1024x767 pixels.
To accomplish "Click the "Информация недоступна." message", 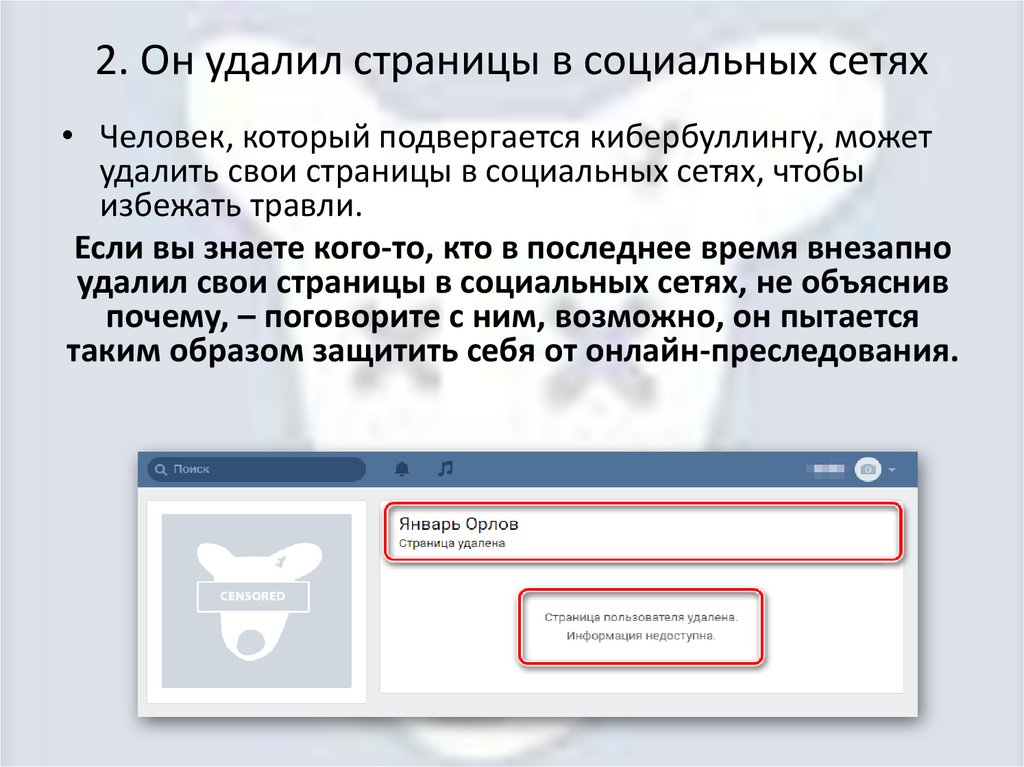I will pyautogui.click(x=641, y=636).
